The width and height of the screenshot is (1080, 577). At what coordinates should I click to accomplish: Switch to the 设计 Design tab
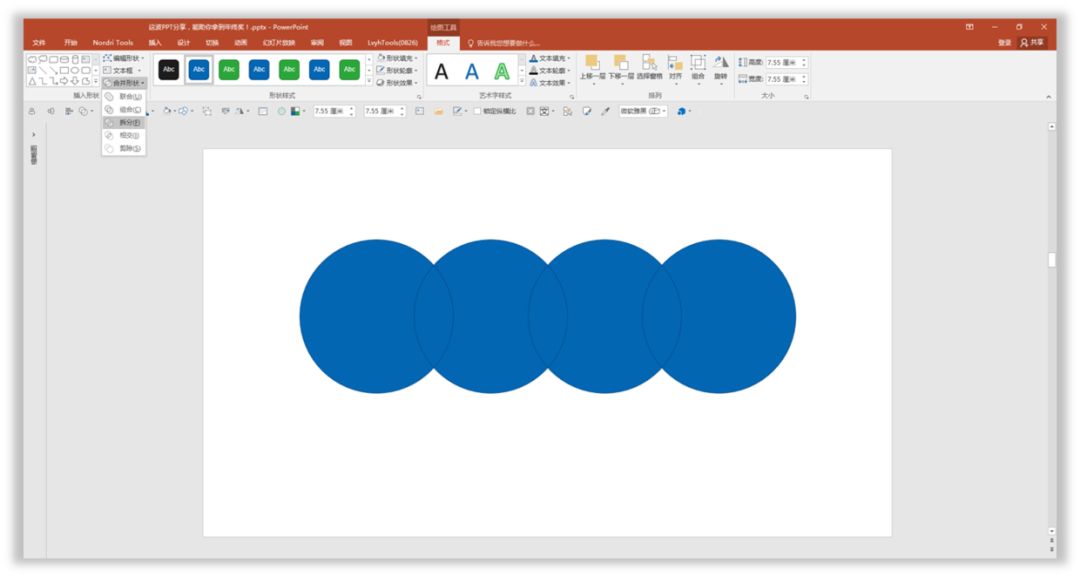click(183, 43)
